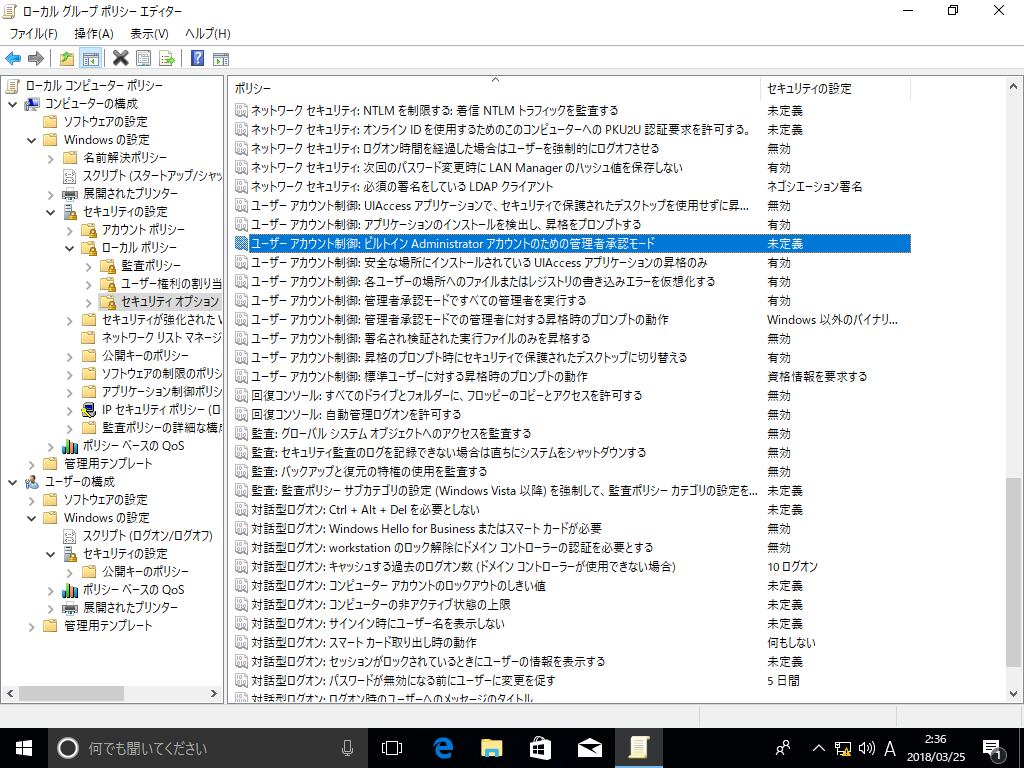
Task: Click the blue Help question mark icon
Action: pyautogui.click(x=197, y=59)
